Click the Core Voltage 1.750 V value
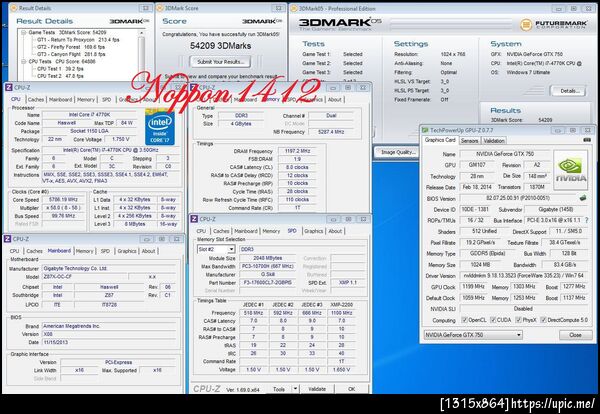 121,139
